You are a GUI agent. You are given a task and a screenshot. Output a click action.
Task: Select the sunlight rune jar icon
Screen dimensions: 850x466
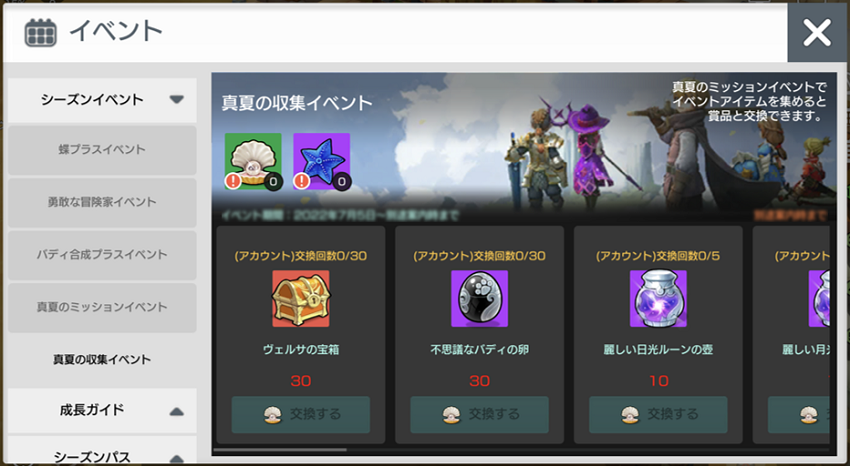tap(658, 299)
